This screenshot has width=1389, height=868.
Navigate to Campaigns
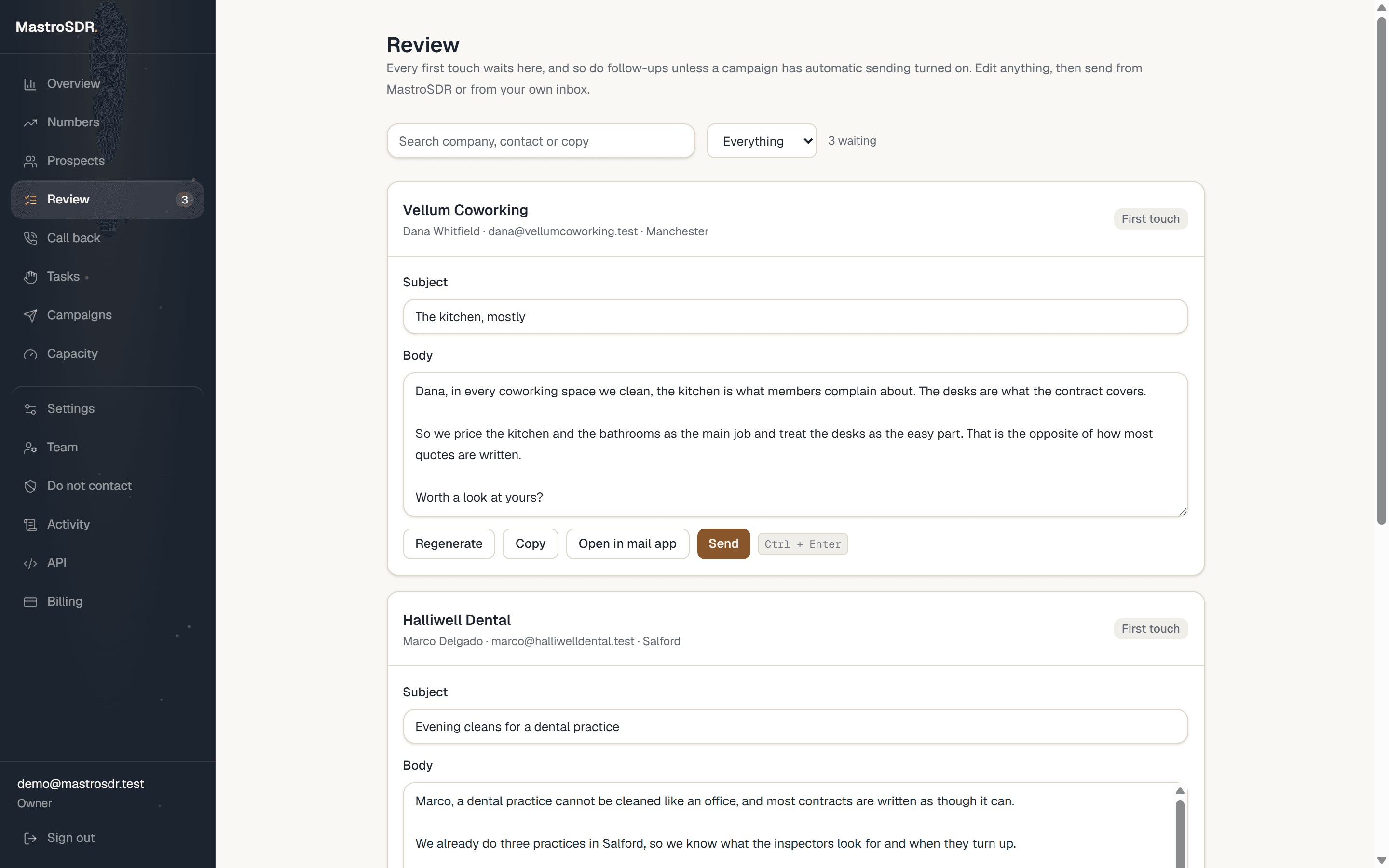pyautogui.click(x=108, y=315)
